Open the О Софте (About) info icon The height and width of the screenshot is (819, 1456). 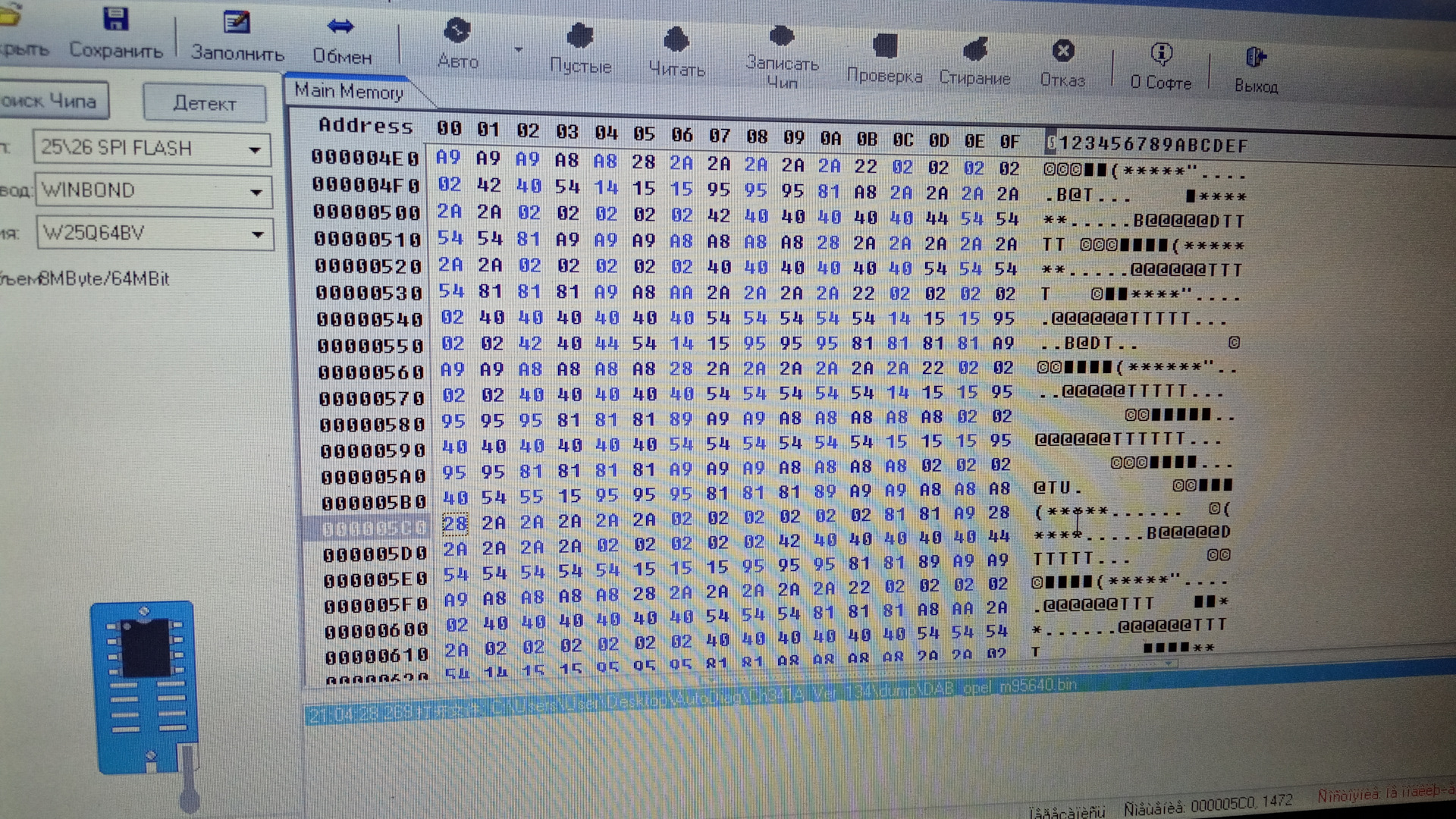tap(1161, 54)
